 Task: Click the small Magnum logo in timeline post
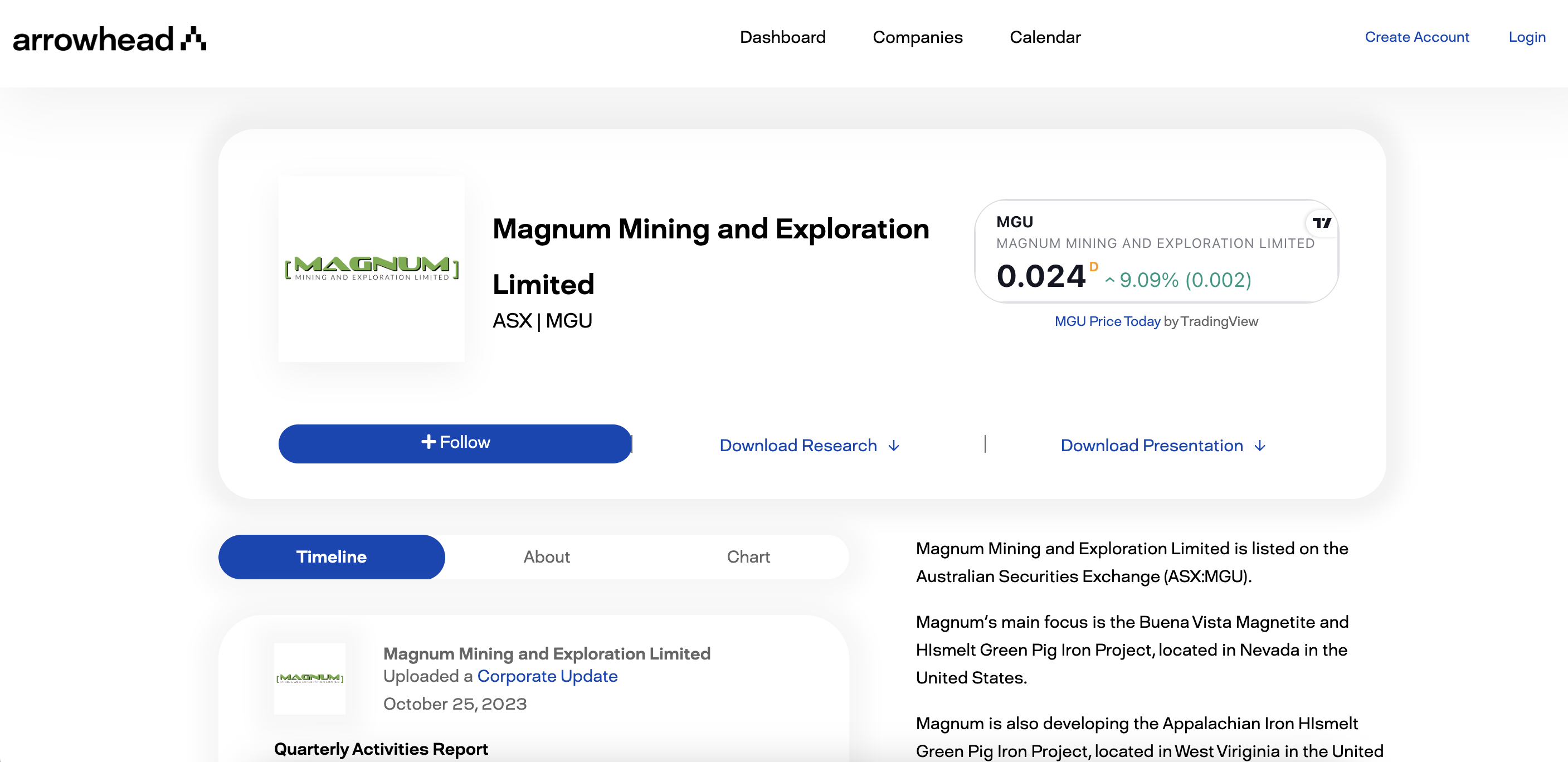310,678
